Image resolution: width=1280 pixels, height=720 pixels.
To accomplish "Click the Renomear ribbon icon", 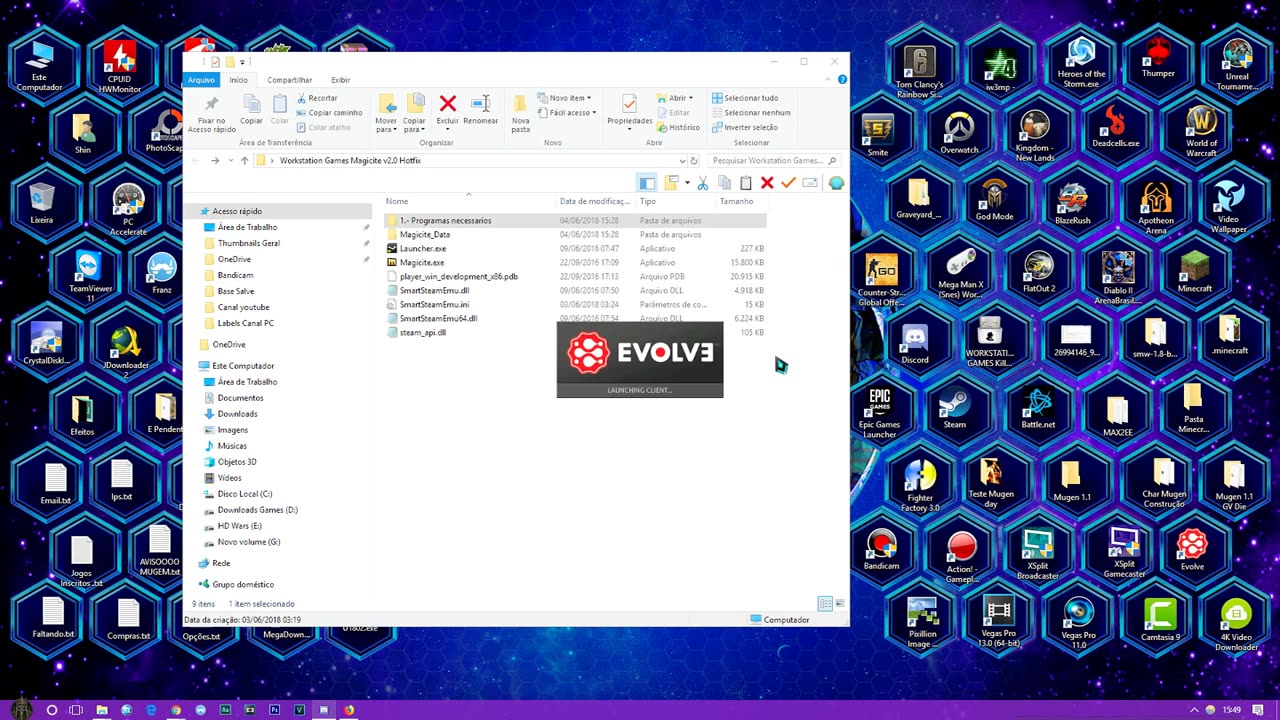I will 480,104.
